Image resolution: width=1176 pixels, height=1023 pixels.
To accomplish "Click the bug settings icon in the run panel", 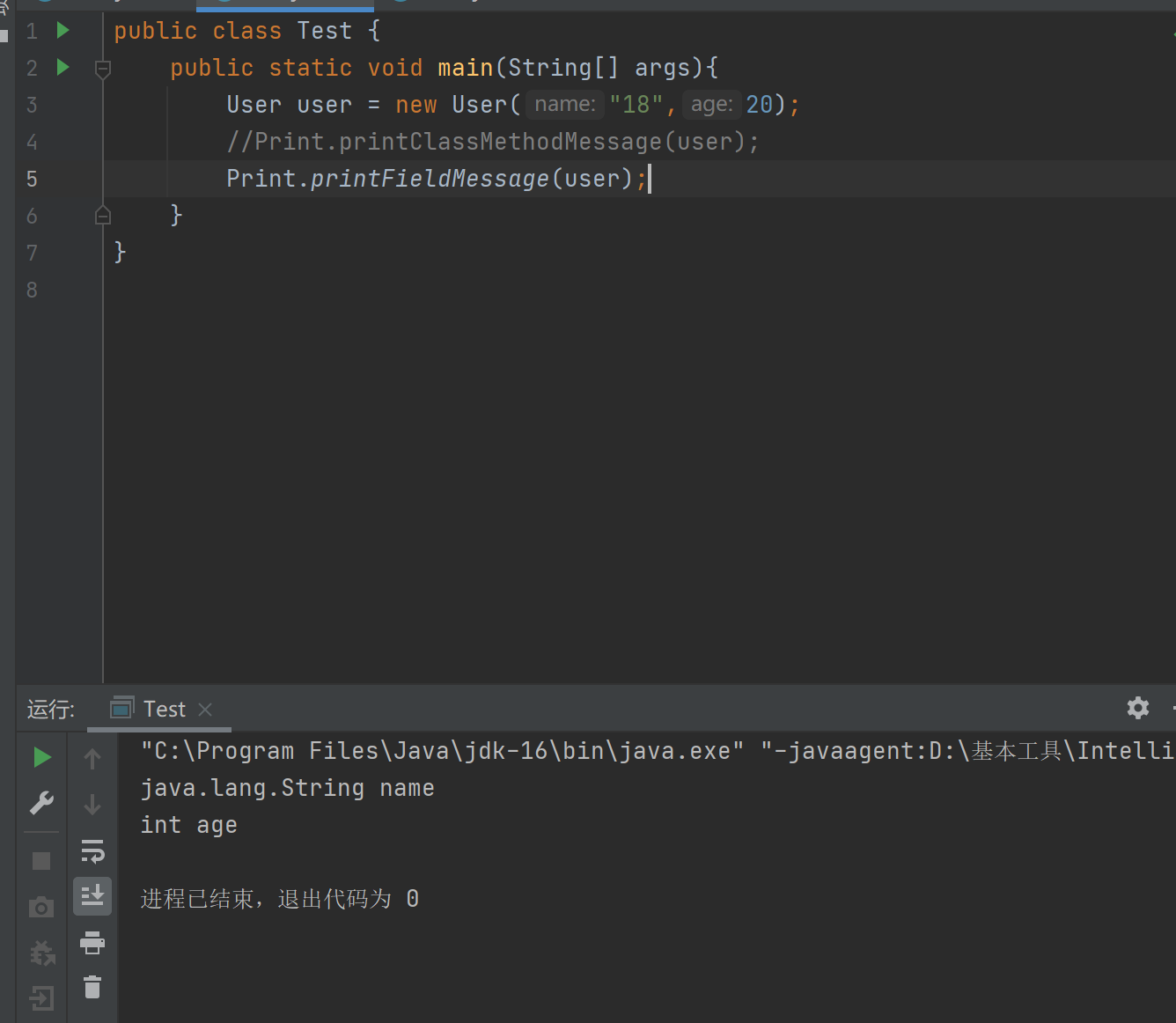I will pyautogui.click(x=41, y=953).
